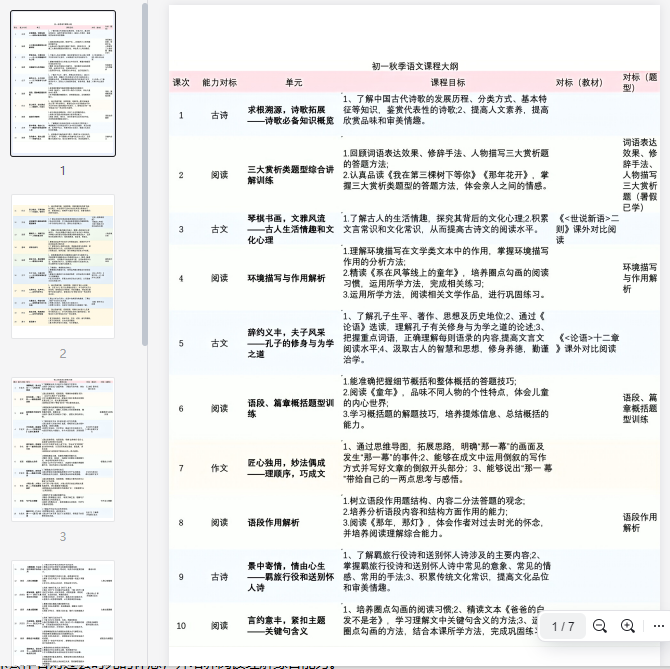This screenshot has width=670, height=669.
Task: Click lesson number 6 cell
Action: pos(181,408)
